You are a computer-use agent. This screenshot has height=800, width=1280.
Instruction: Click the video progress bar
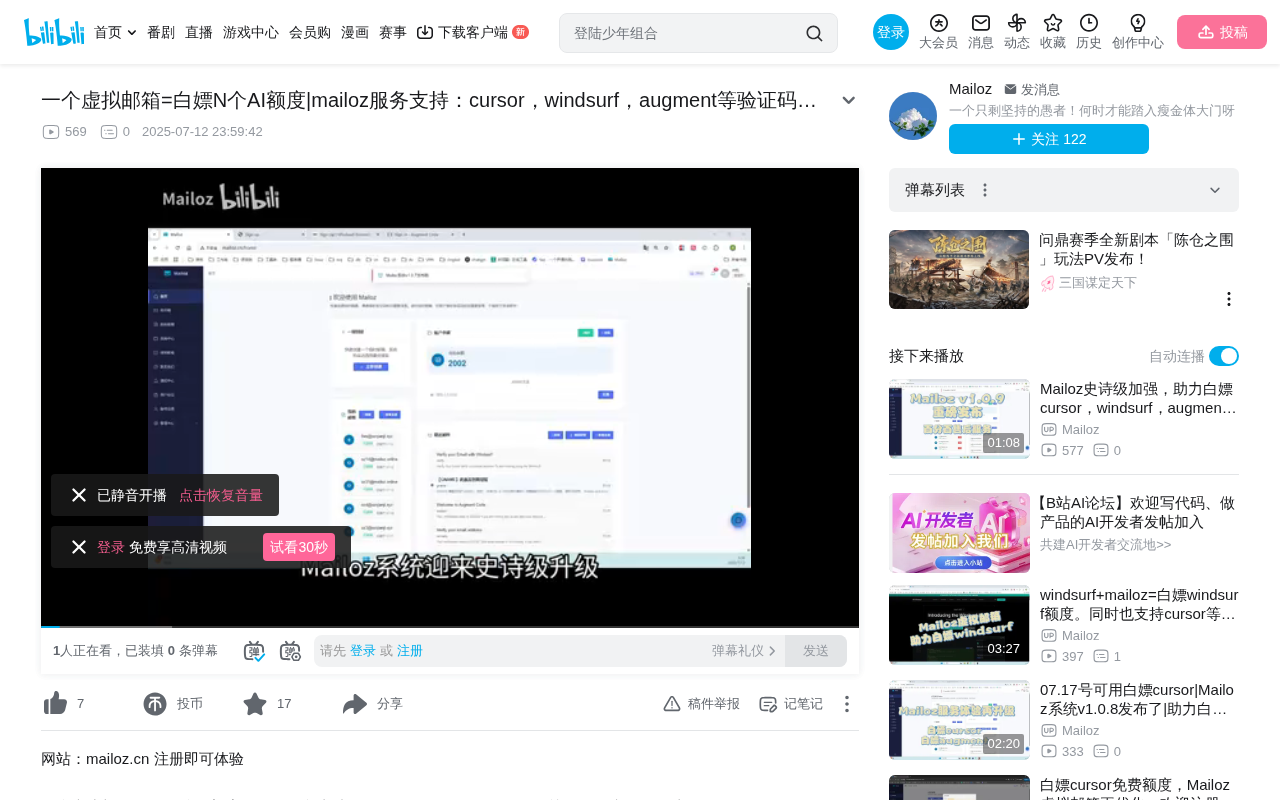point(450,626)
